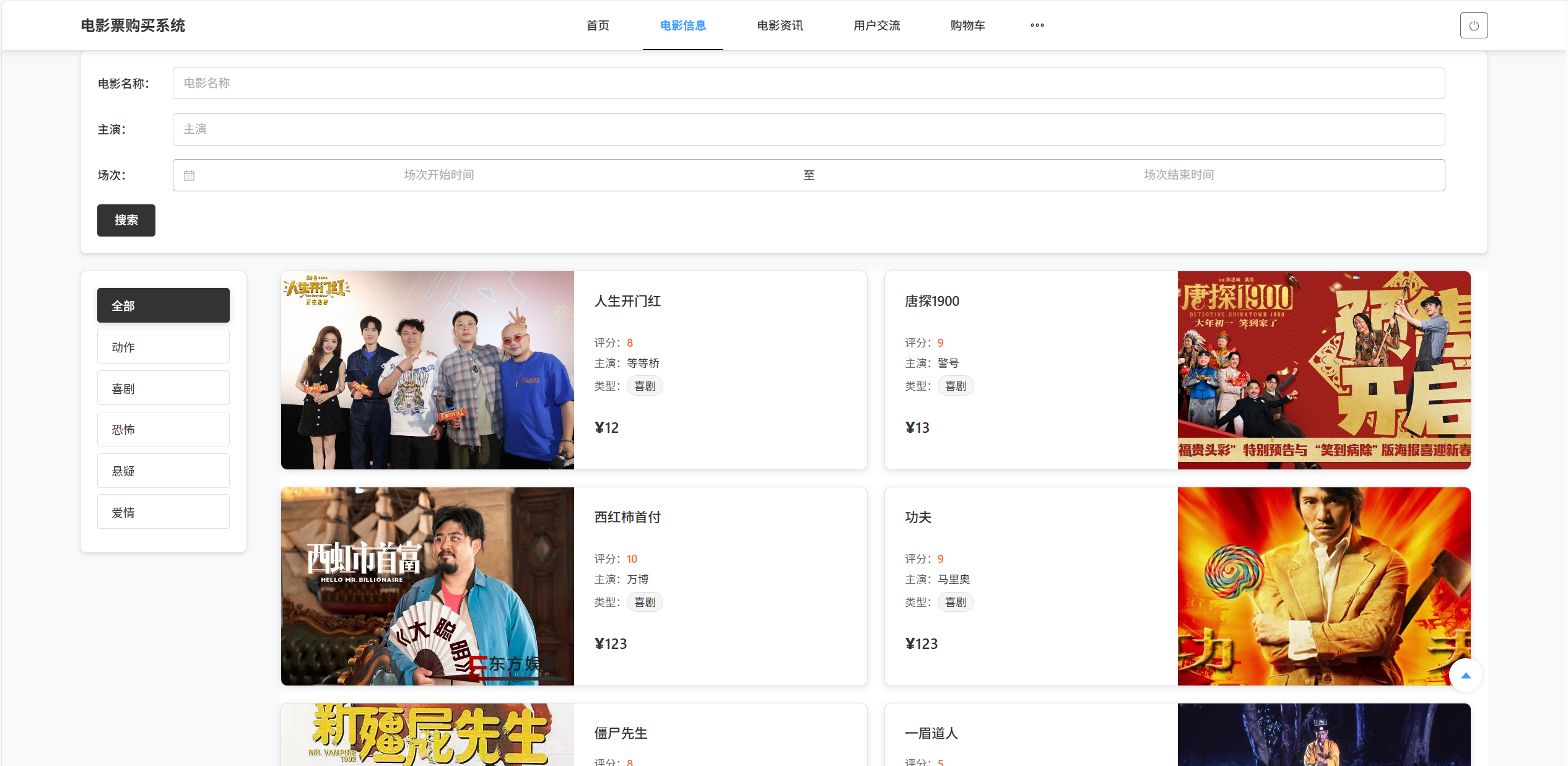Click the 主演 input field
Screen dimensions: 1568x766
pyautogui.click(x=808, y=129)
